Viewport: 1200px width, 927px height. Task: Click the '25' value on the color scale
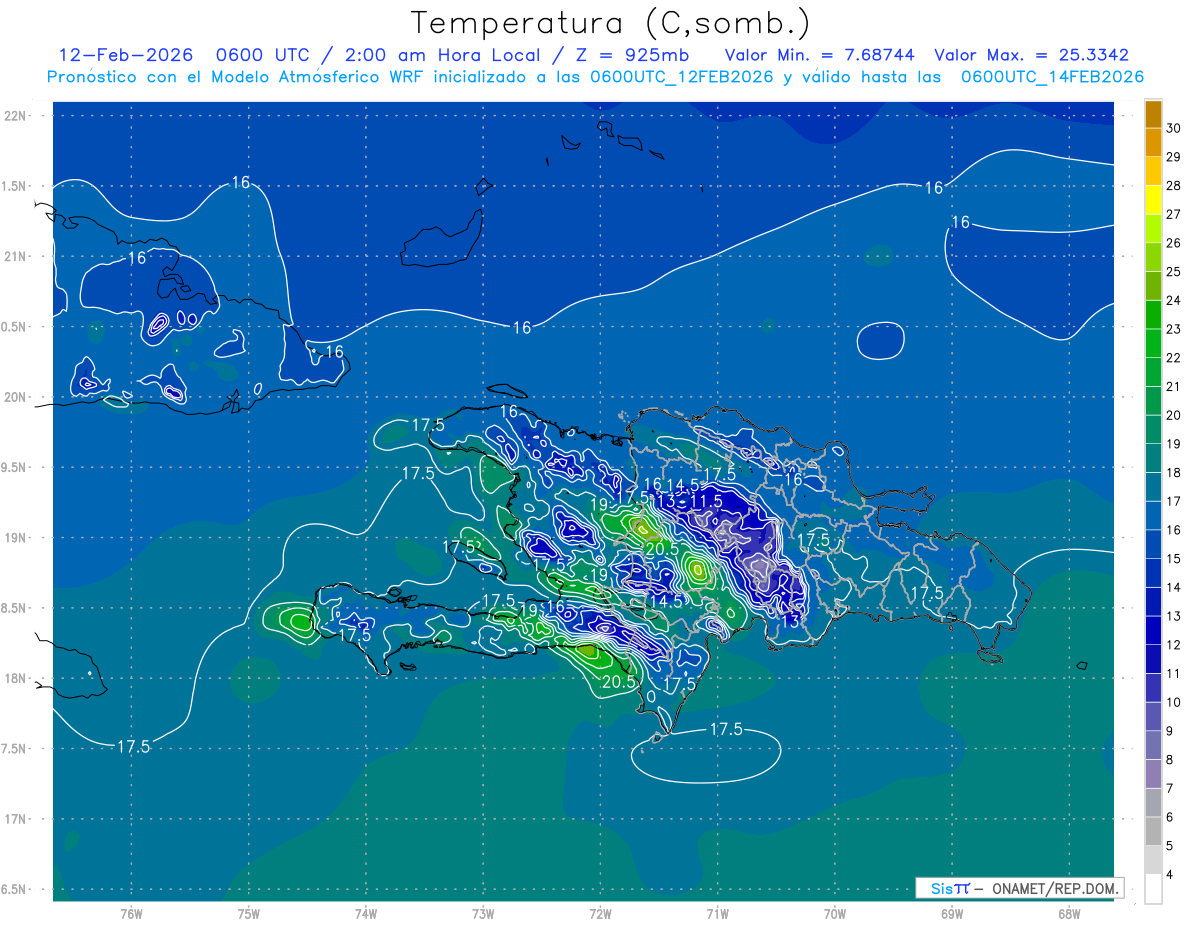1174,272
